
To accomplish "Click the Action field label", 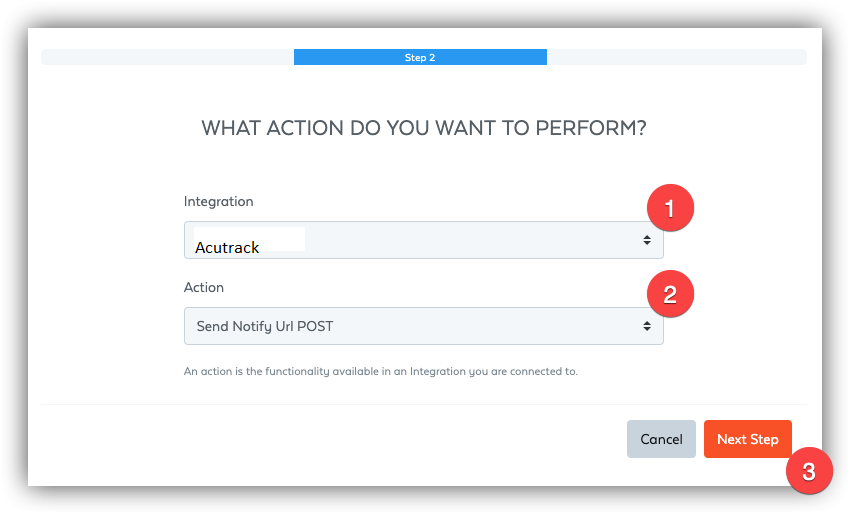I will [x=203, y=287].
